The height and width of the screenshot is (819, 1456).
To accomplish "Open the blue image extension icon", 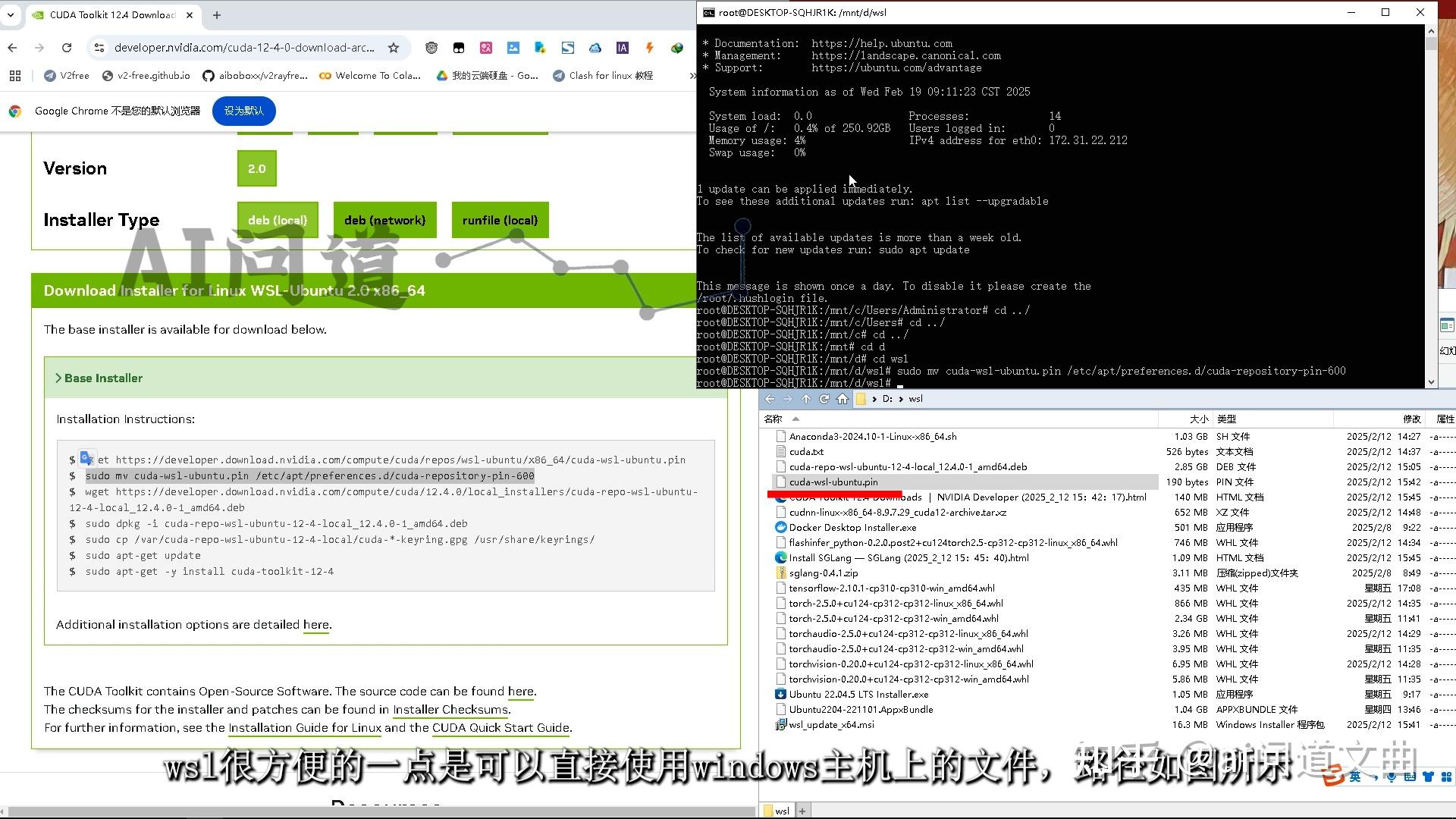I will 513,48.
